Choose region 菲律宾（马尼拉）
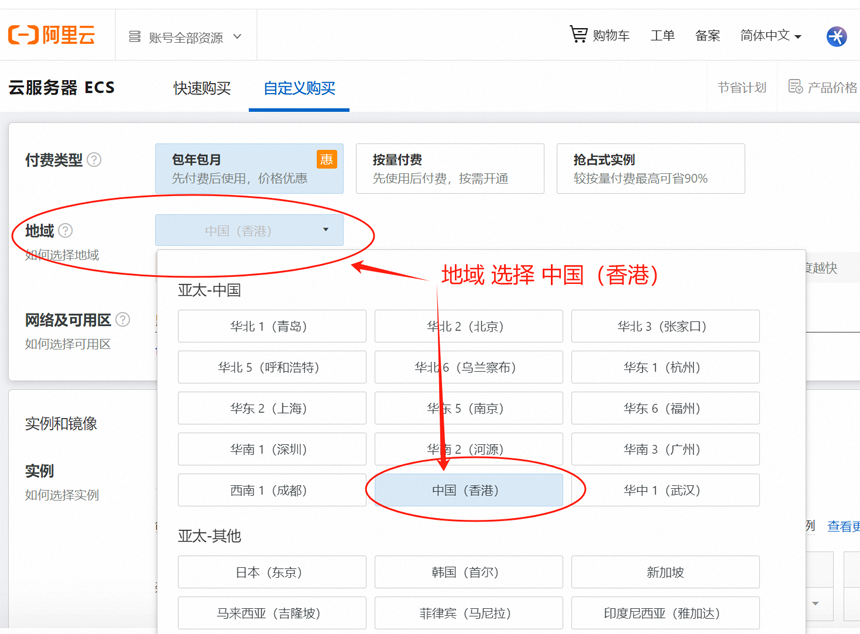 [x=469, y=613]
